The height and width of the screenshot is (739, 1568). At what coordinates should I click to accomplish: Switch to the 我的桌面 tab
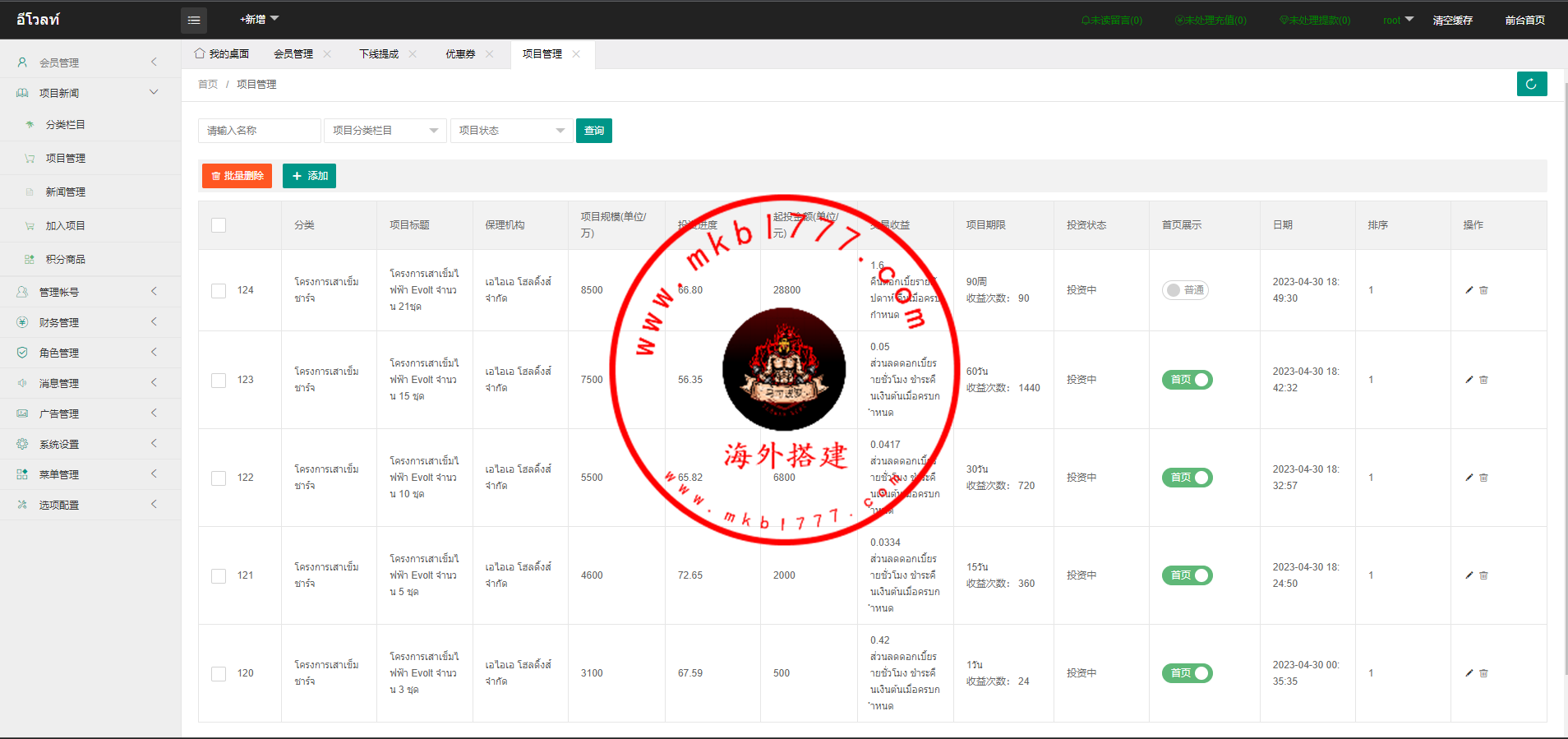coord(222,54)
